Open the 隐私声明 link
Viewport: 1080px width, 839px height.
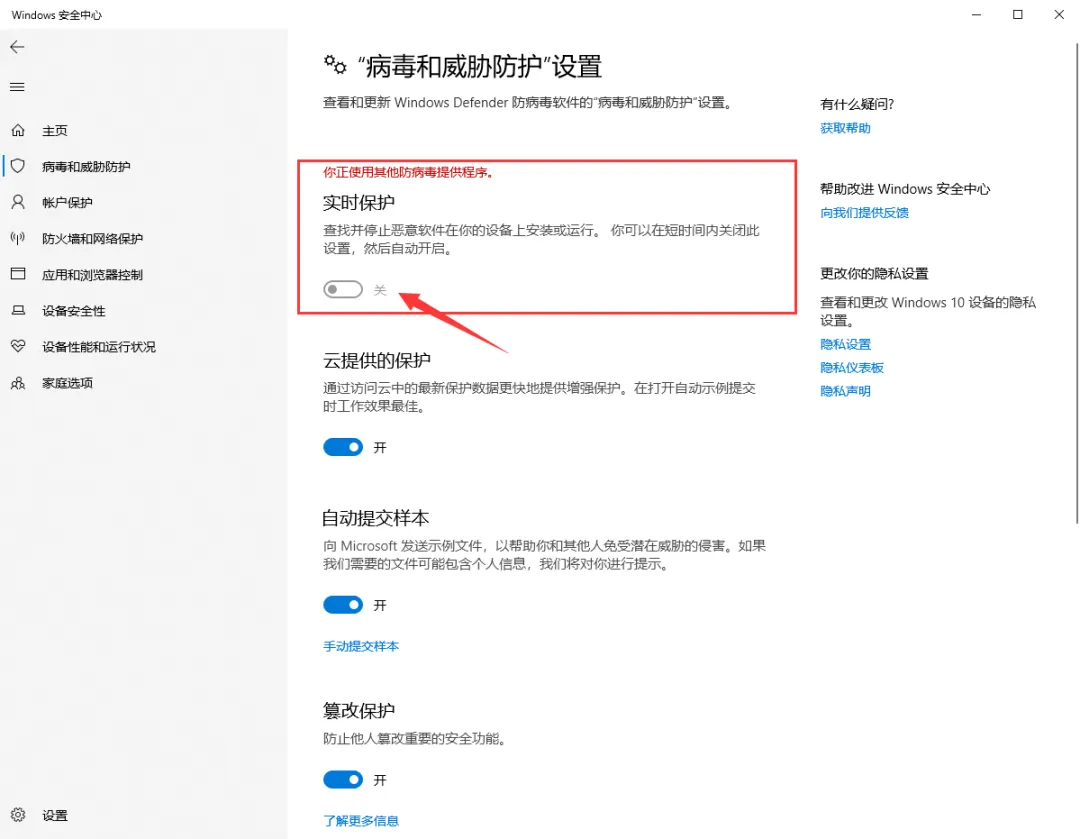pos(845,391)
